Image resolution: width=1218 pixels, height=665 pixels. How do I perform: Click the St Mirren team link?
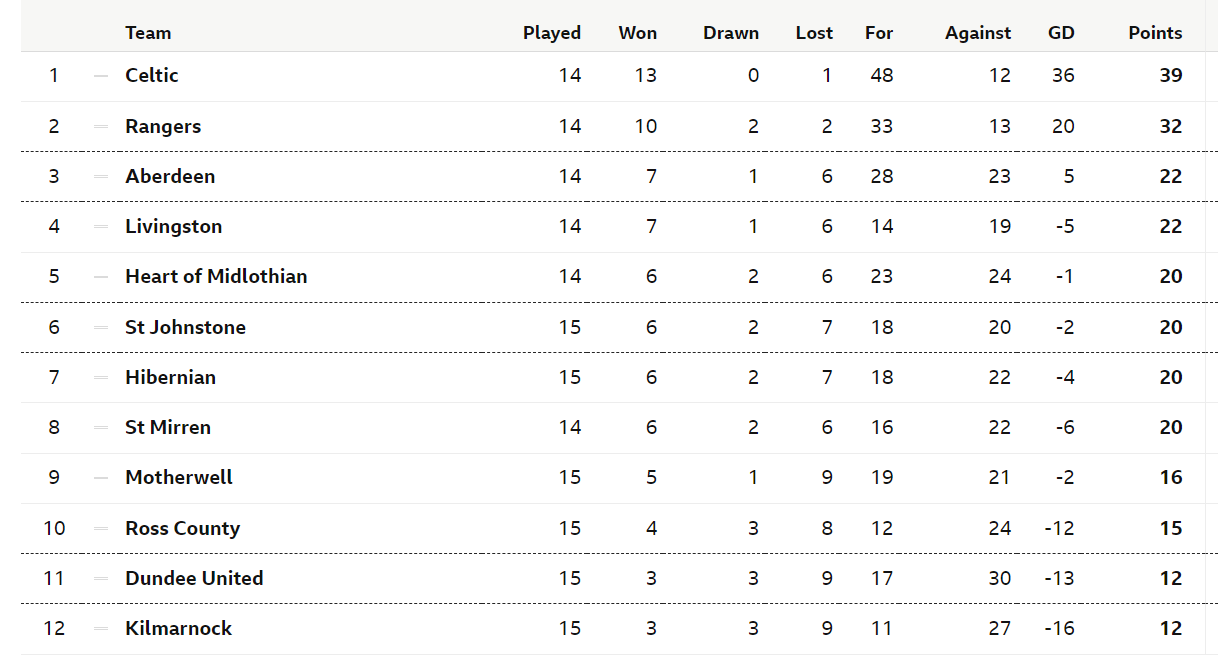click(x=168, y=427)
